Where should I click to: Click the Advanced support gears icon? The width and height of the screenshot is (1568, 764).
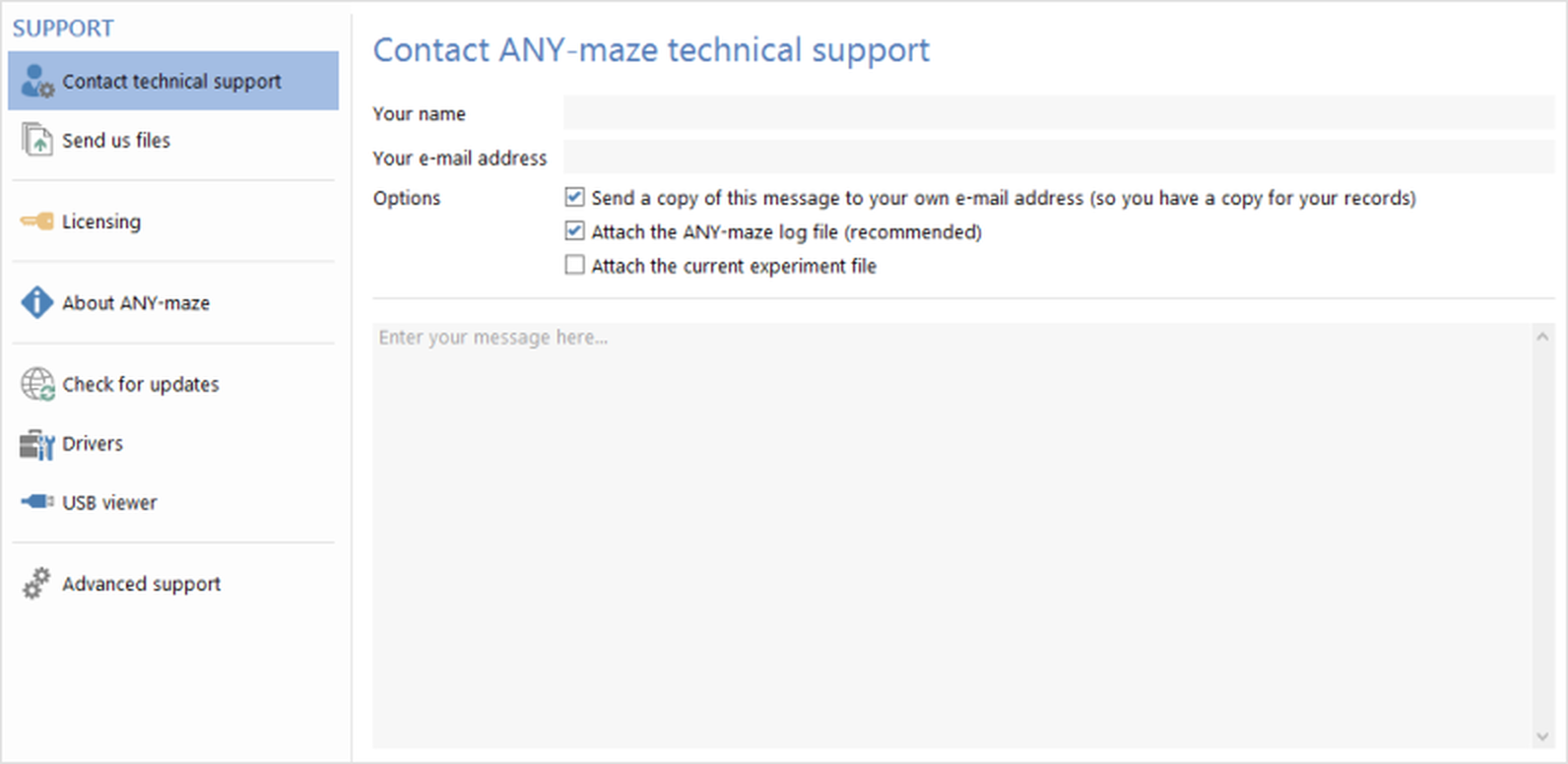[36, 583]
